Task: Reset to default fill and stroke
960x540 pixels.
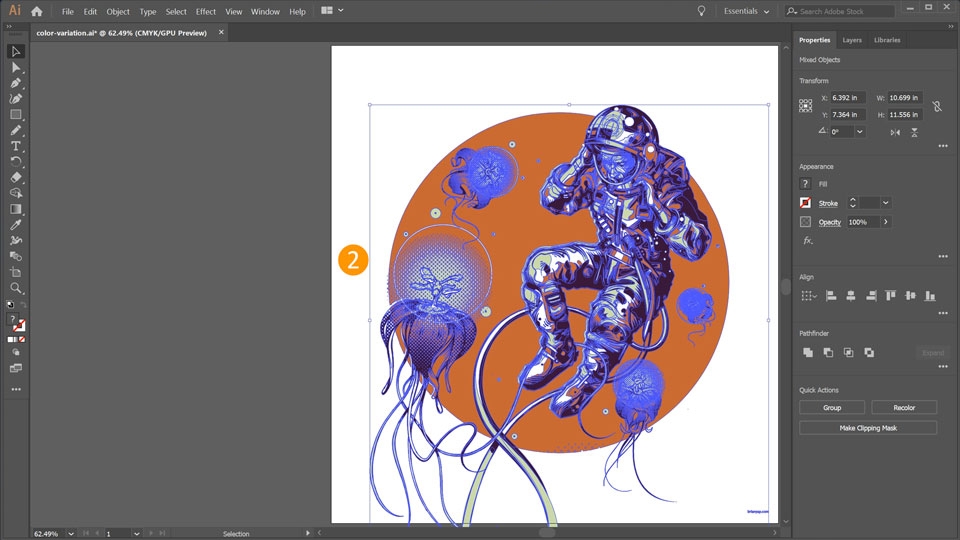Action: click(10, 304)
